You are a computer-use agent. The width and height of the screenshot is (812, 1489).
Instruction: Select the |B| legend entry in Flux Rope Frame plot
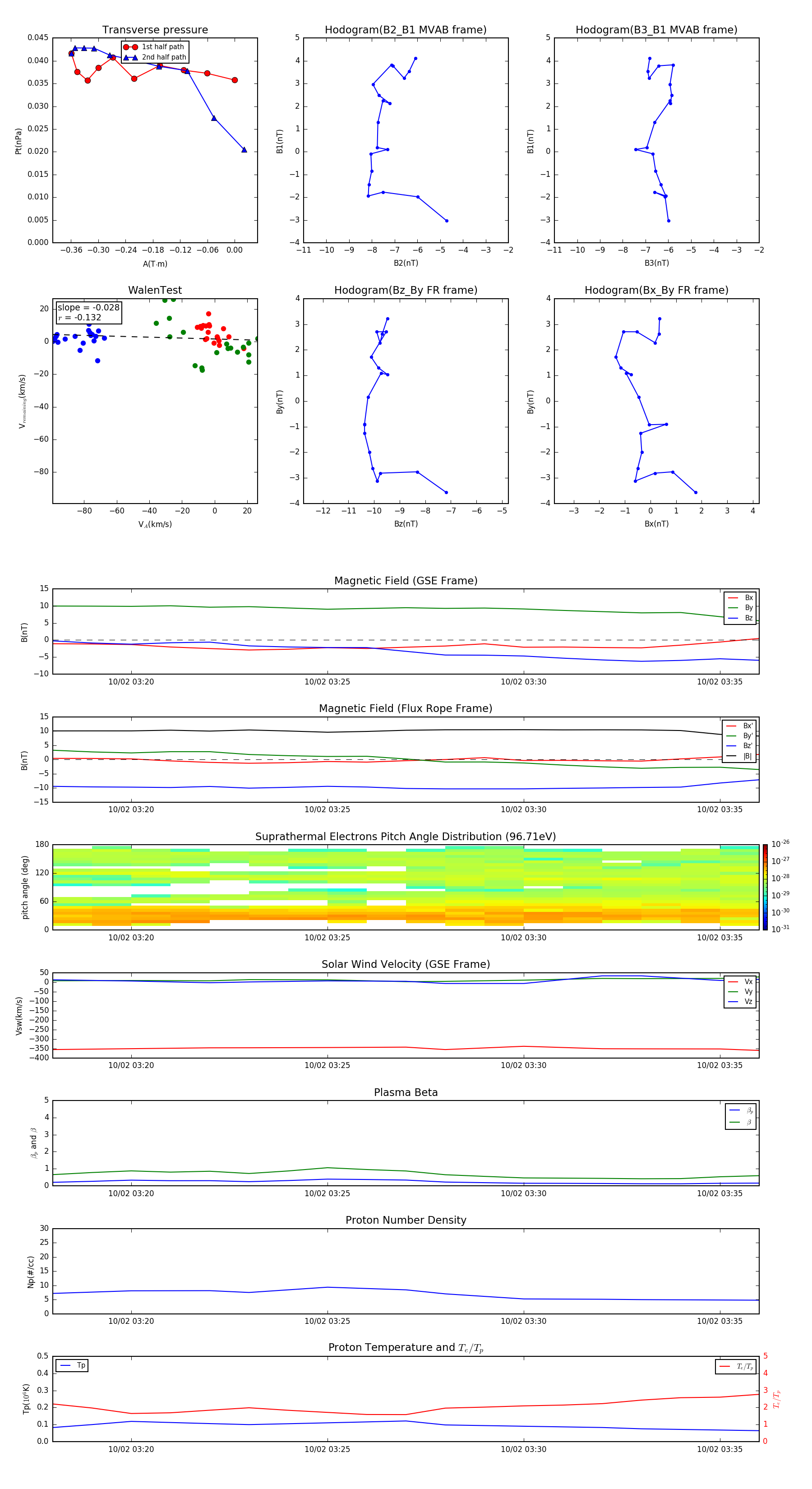(740, 756)
